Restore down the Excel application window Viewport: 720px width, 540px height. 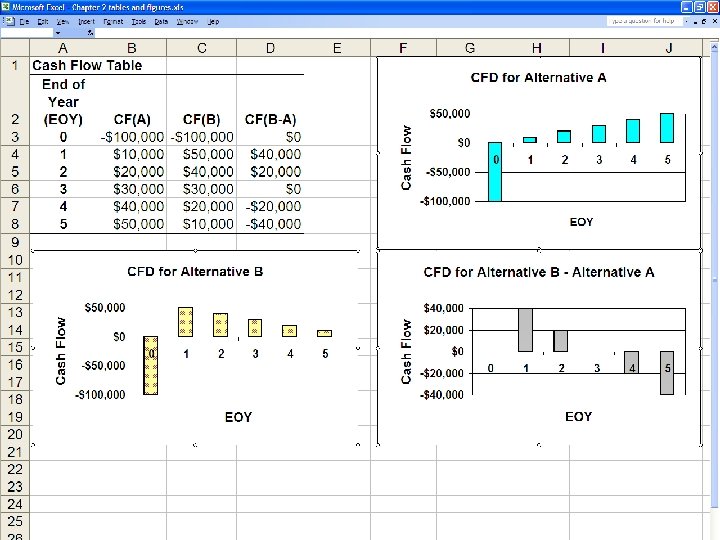point(700,7)
